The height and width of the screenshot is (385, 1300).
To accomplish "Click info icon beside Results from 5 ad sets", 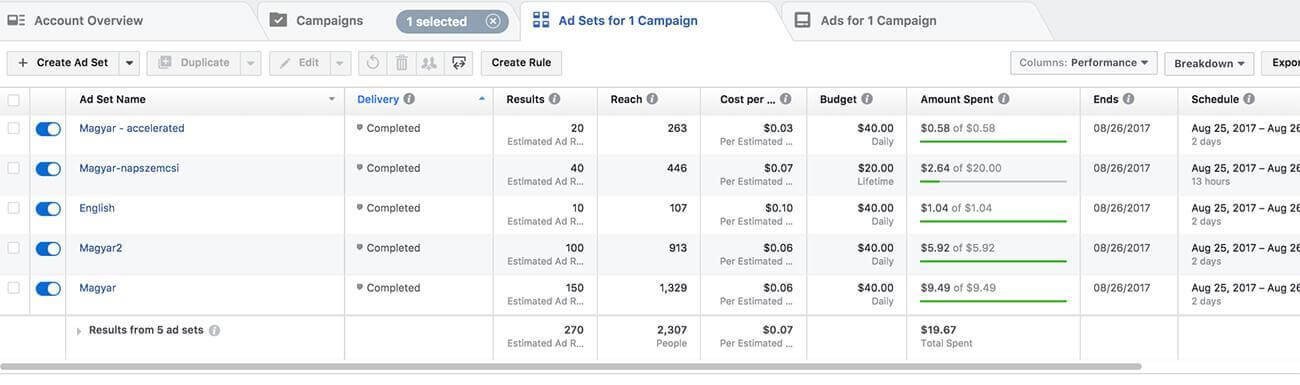I will click(x=214, y=330).
